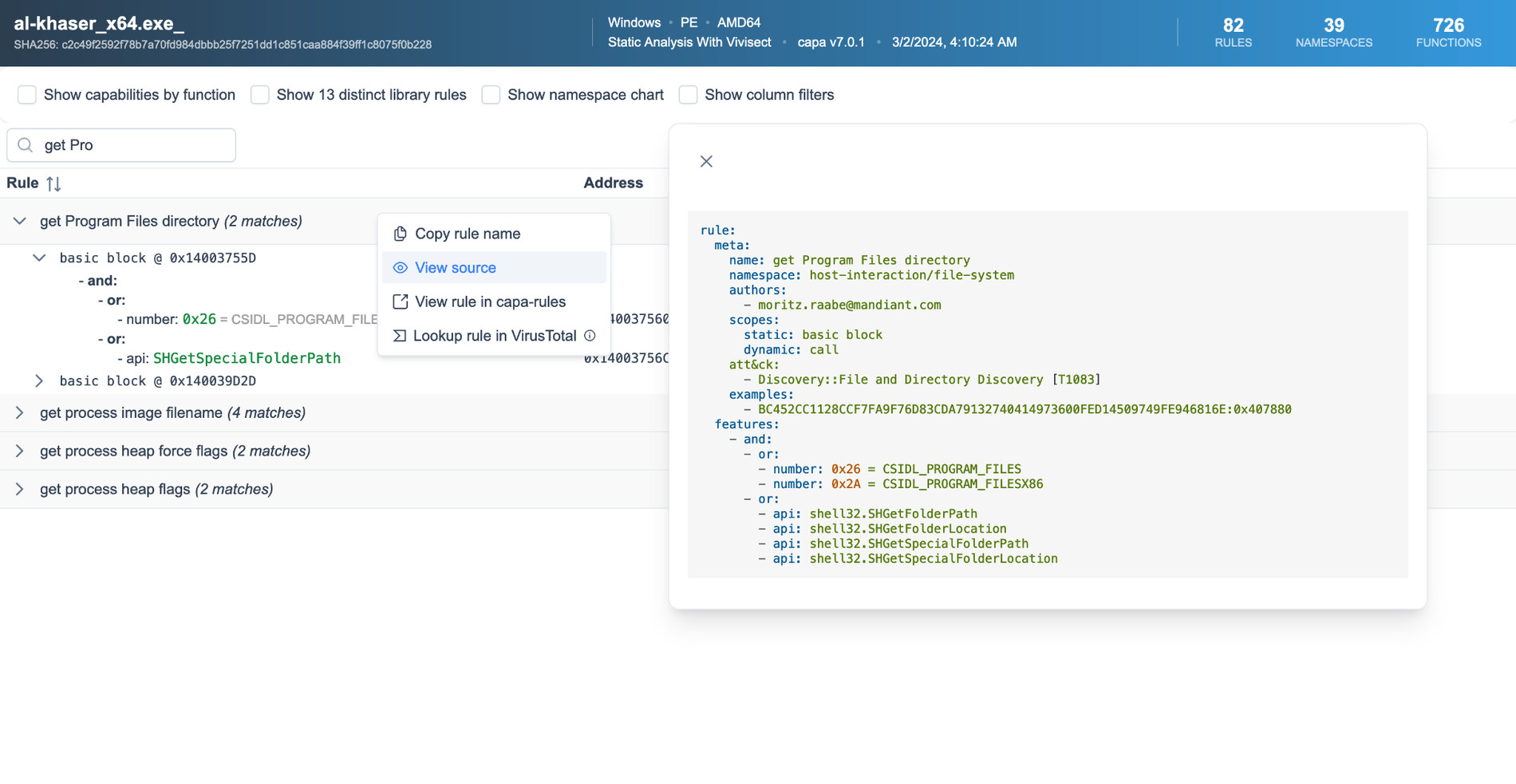Click the external link icon for capa-rules
1516x784 pixels.
(401, 301)
